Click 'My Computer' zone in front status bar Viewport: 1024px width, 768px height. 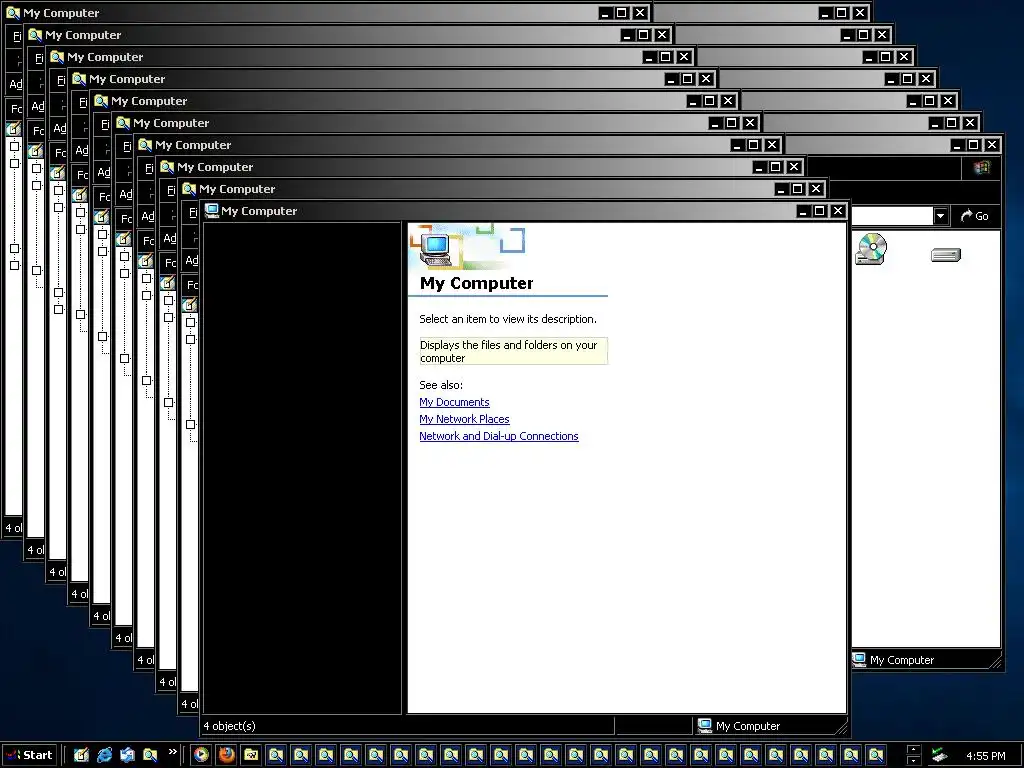point(739,726)
